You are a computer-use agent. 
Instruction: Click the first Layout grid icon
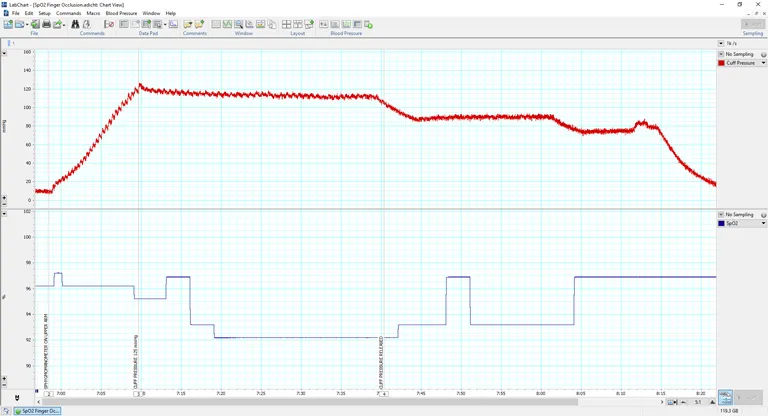286,24
